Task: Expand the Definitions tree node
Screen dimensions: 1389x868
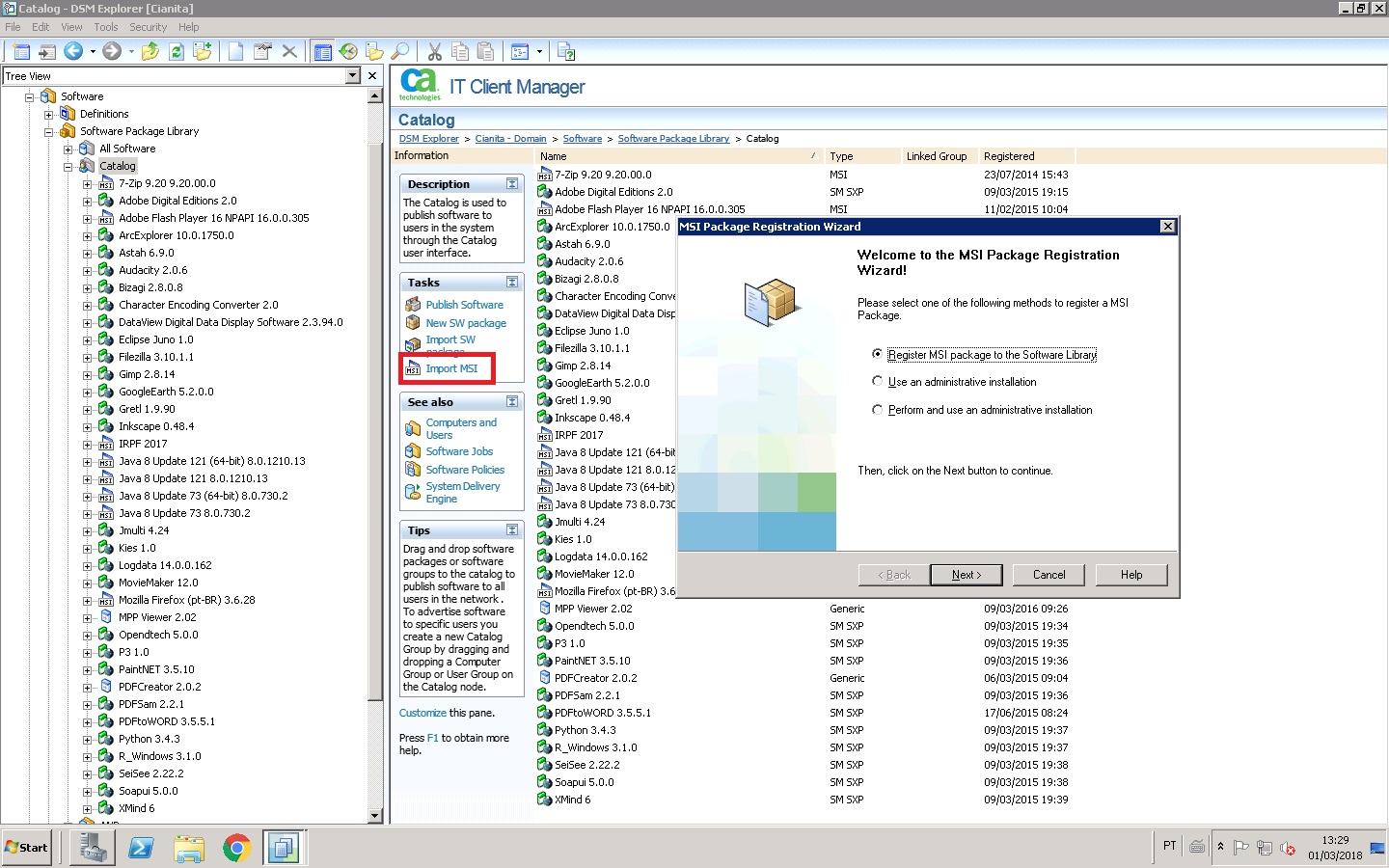Action: 48,115
